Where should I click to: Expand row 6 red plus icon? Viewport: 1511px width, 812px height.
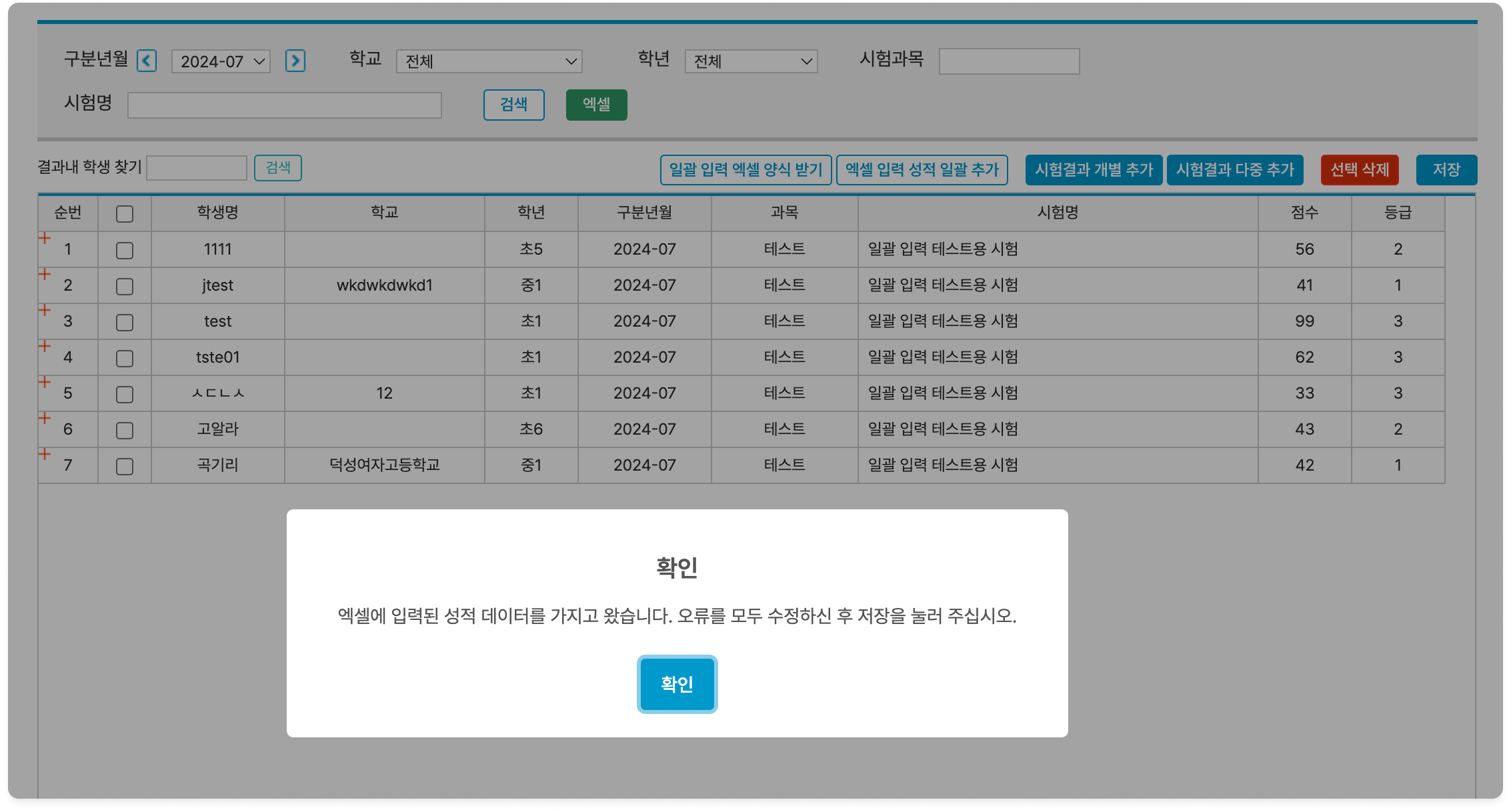coord(45,418)
